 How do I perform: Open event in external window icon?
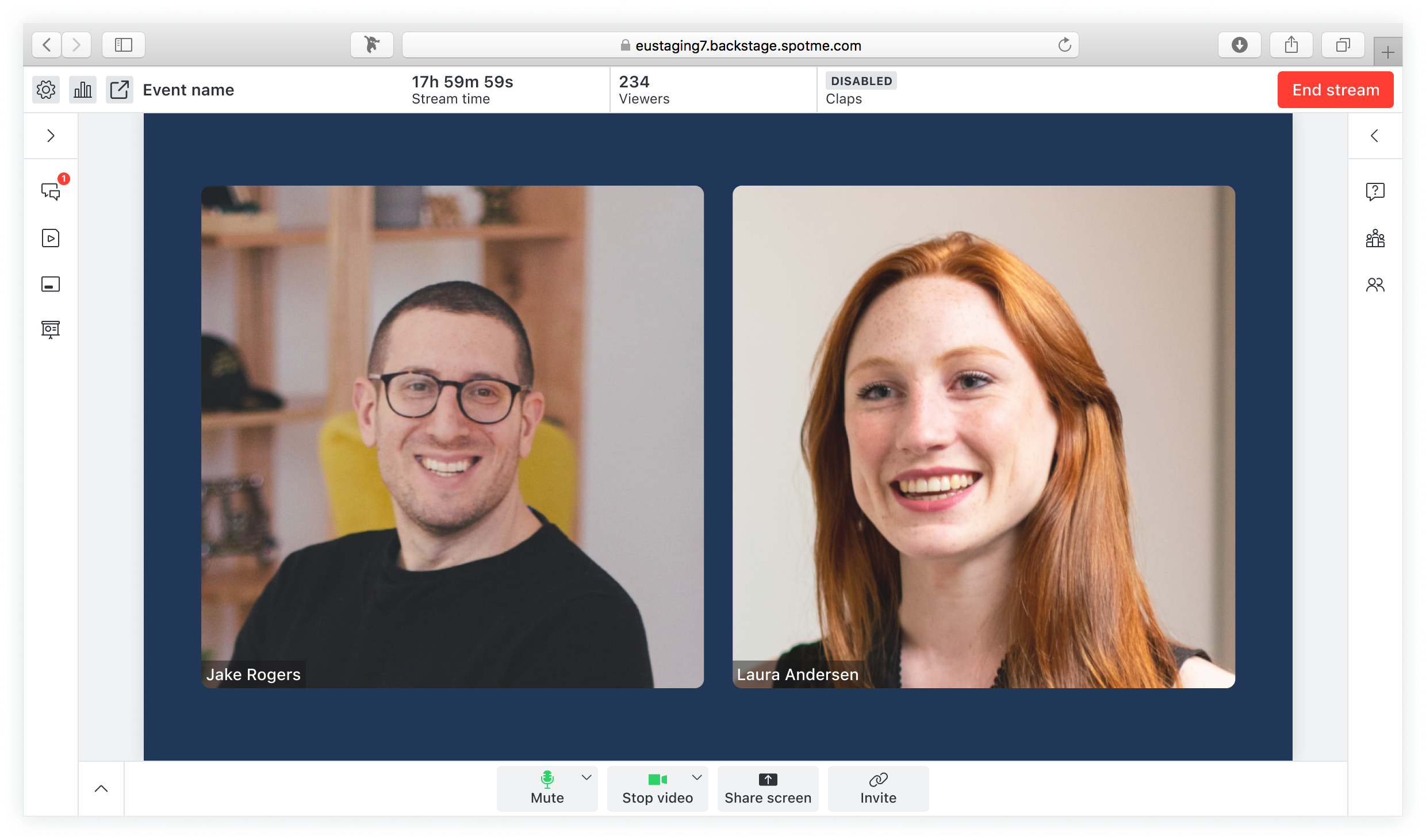pos(120,90)
